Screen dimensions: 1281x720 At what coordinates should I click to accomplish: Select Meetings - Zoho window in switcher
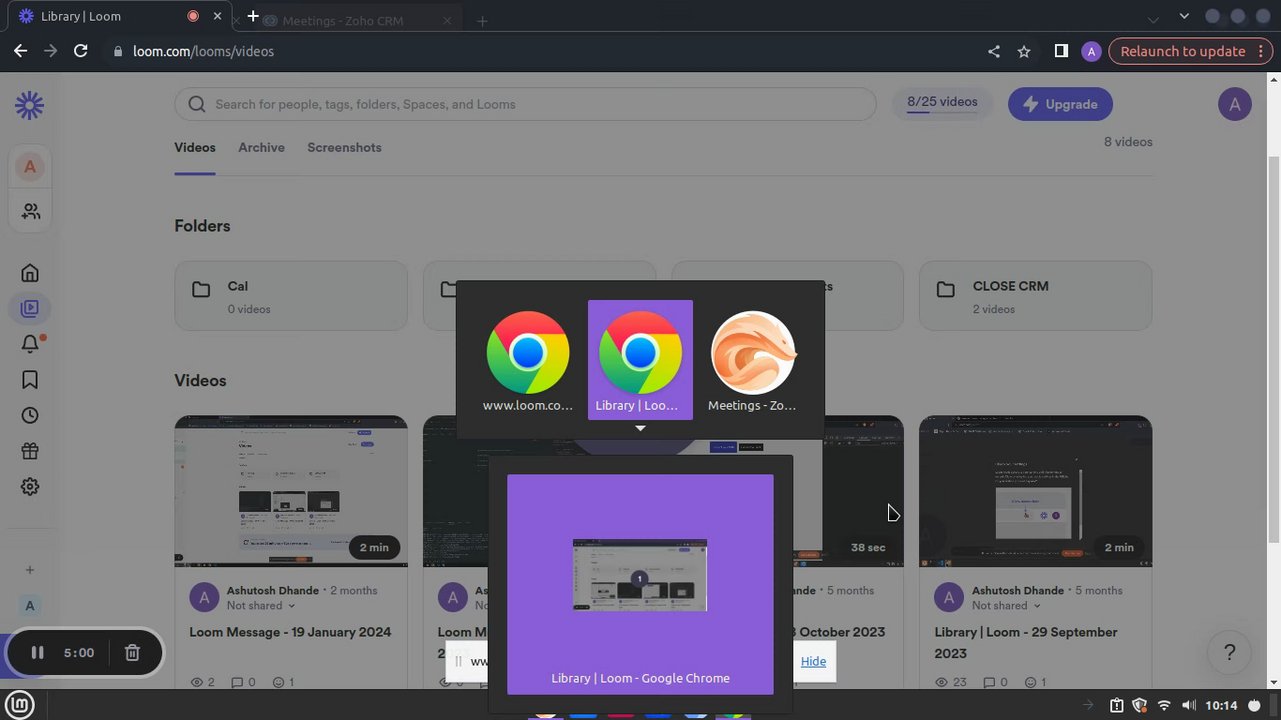[x=752, y=360]
